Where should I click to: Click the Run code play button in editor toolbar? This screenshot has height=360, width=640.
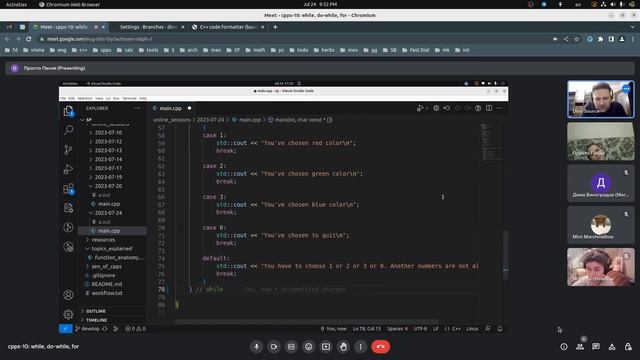coord(420,108)
